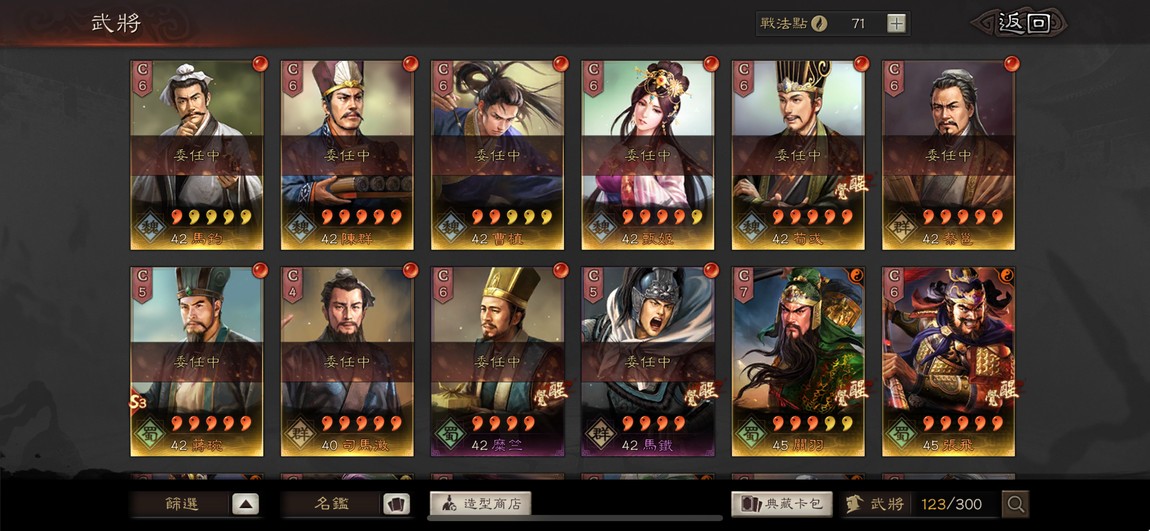1150x531 pixels.
Task: Go back using the 返回 button
Action: point(1021,23)
